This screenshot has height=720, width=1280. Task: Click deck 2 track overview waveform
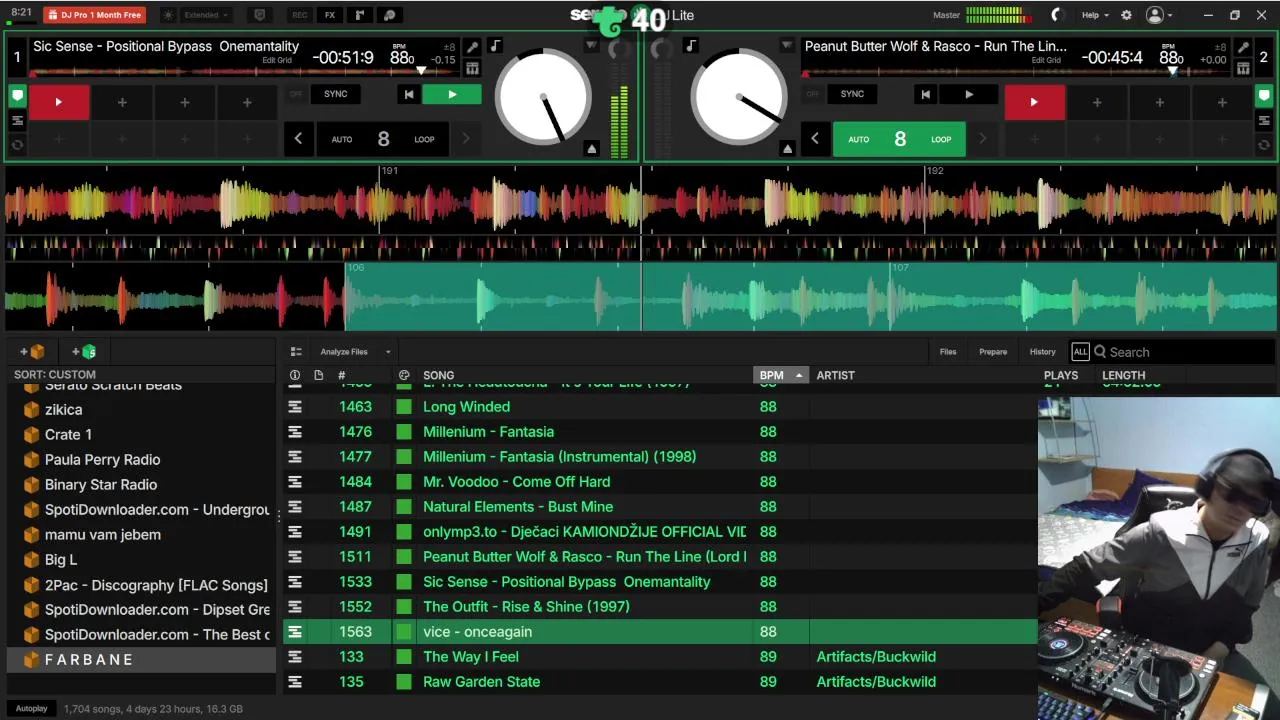(x=1015, y=72)
